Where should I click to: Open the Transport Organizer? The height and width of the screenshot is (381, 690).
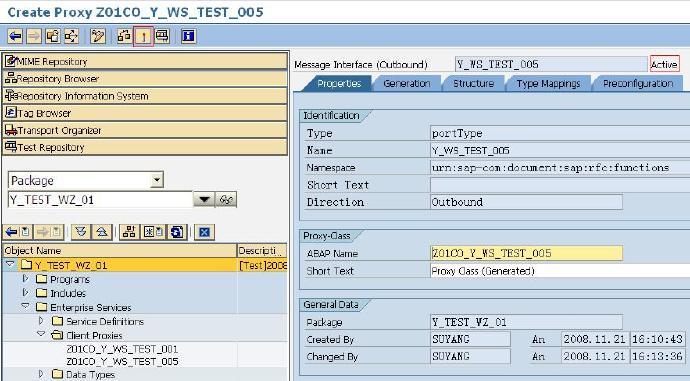(x=145, y=130)
